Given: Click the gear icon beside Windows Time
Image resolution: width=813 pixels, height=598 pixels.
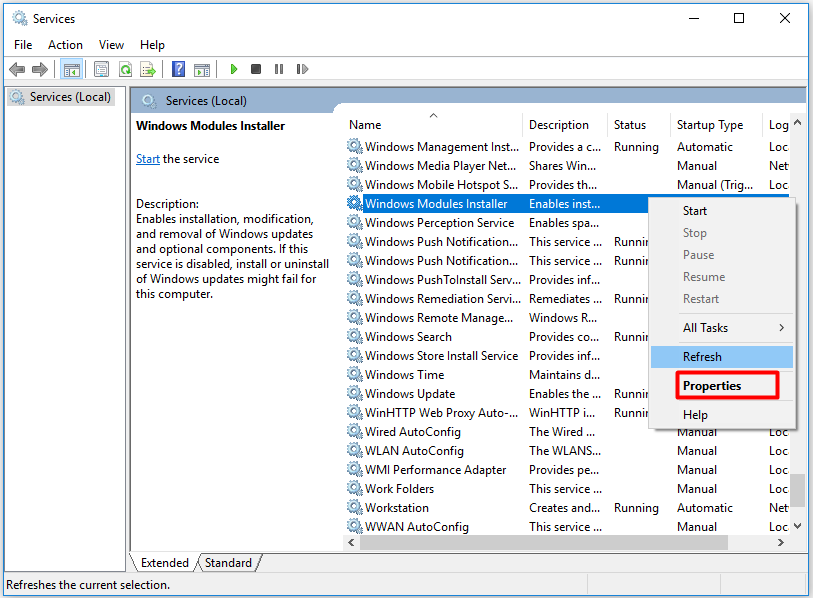Looking at the screenshot, I should click(355, 374).
